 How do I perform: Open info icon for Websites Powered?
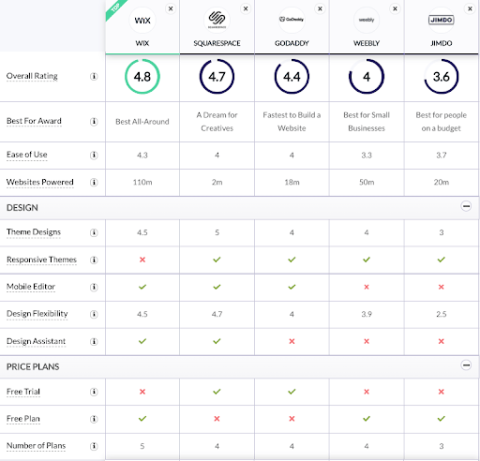click(94, 182)
